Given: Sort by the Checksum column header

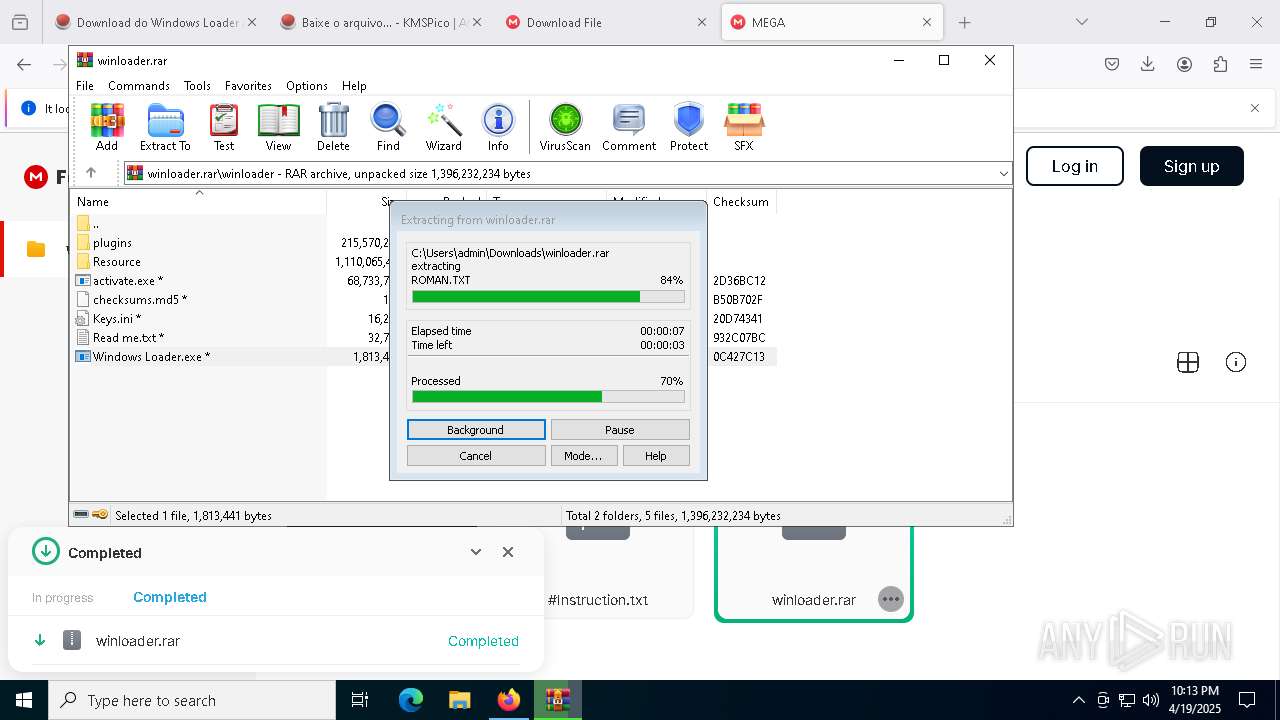Looking at the screenshot, I should [741, 202].
